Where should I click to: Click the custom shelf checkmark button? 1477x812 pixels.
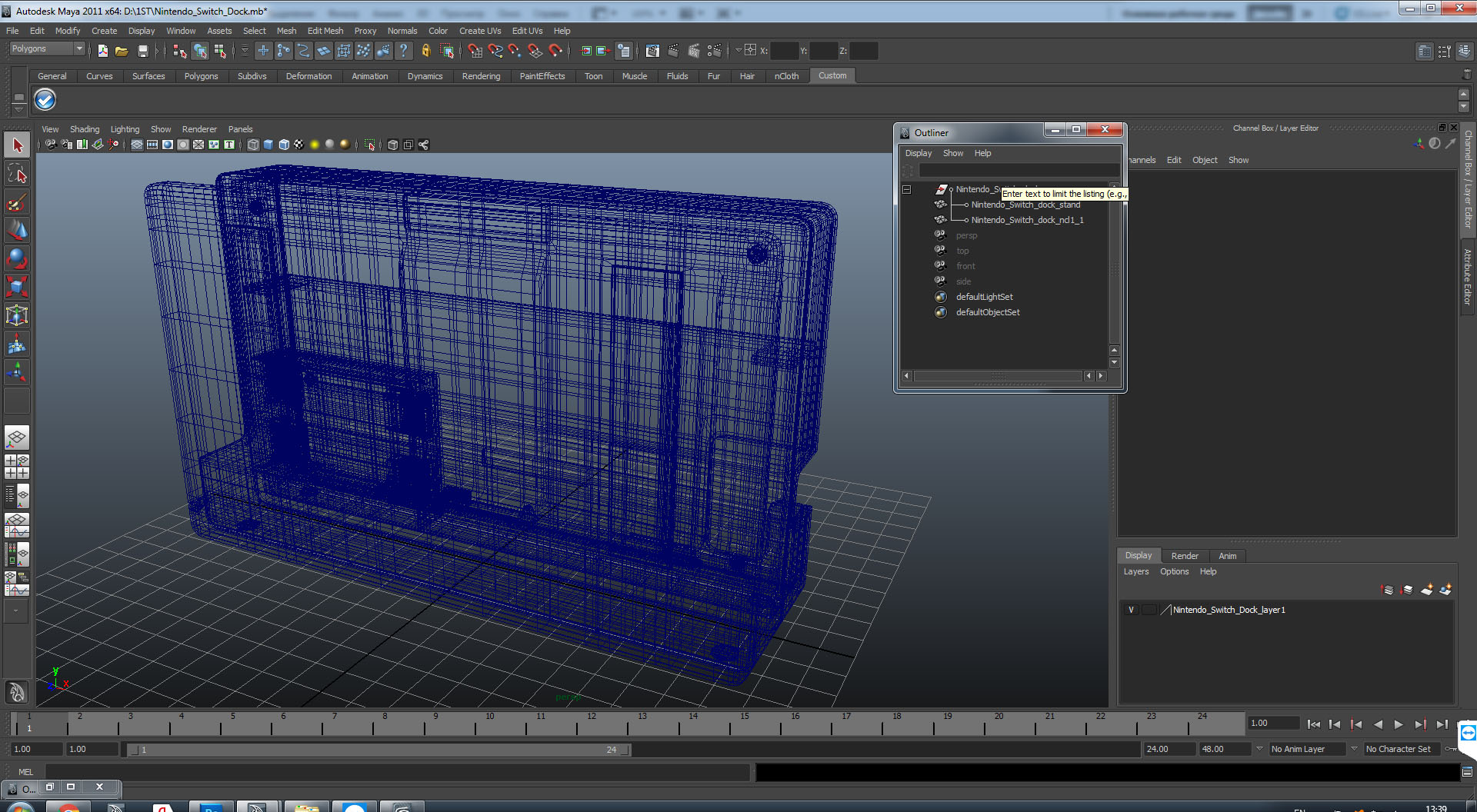[x=45, y=100]
